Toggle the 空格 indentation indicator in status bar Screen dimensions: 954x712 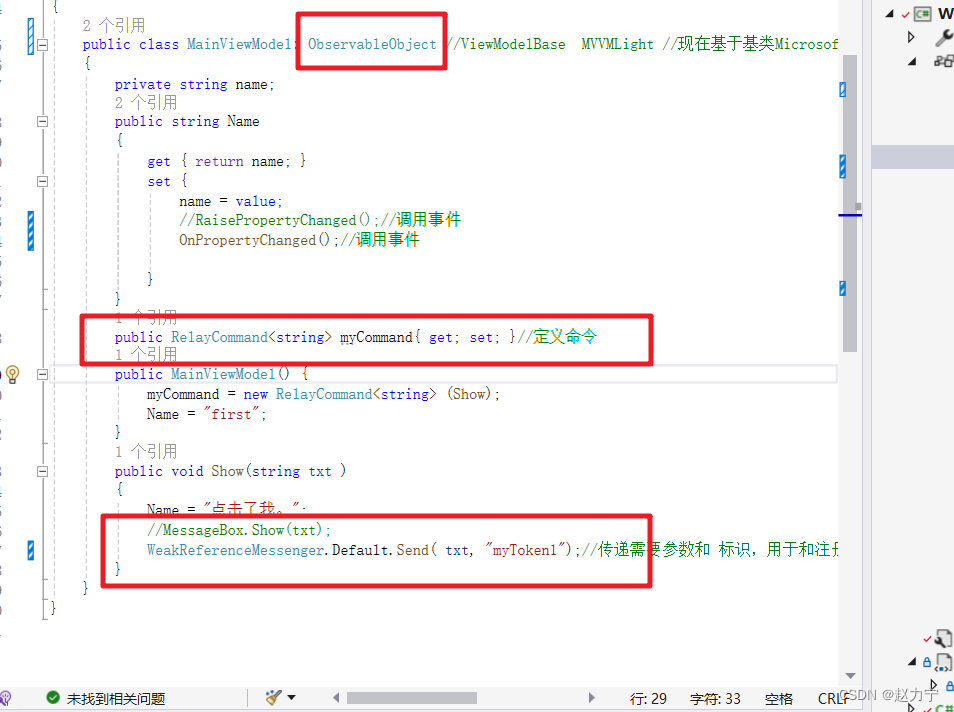(x=778, y=698)
